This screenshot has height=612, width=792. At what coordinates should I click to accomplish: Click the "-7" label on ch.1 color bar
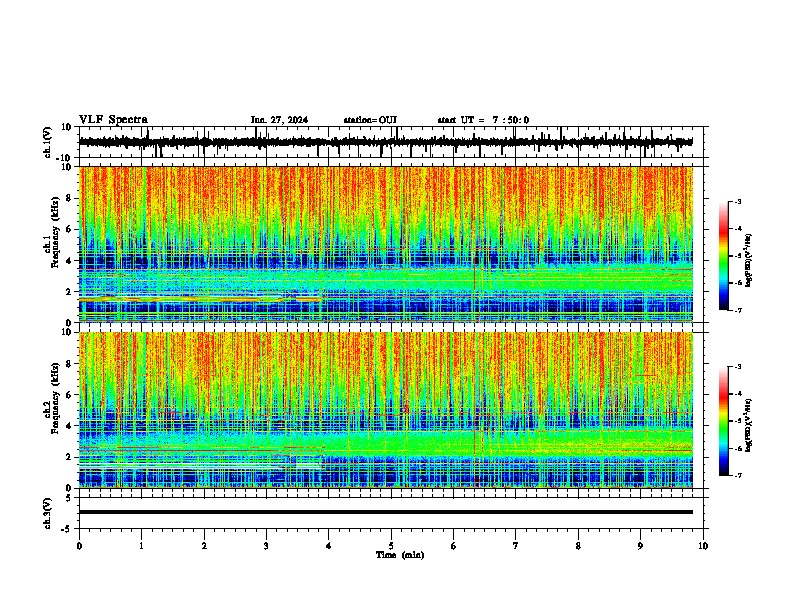coord(737,310)
